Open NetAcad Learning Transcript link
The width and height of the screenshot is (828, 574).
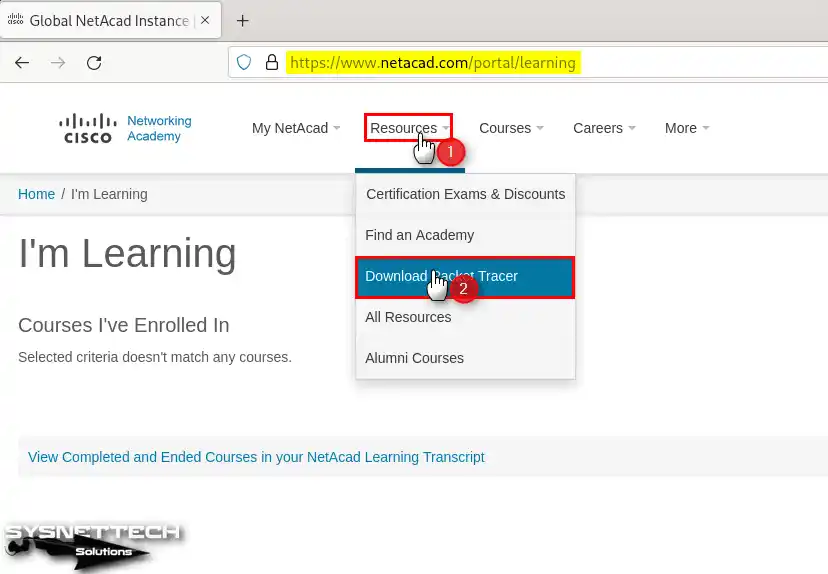pyautogui.click(x=256, y=457)
